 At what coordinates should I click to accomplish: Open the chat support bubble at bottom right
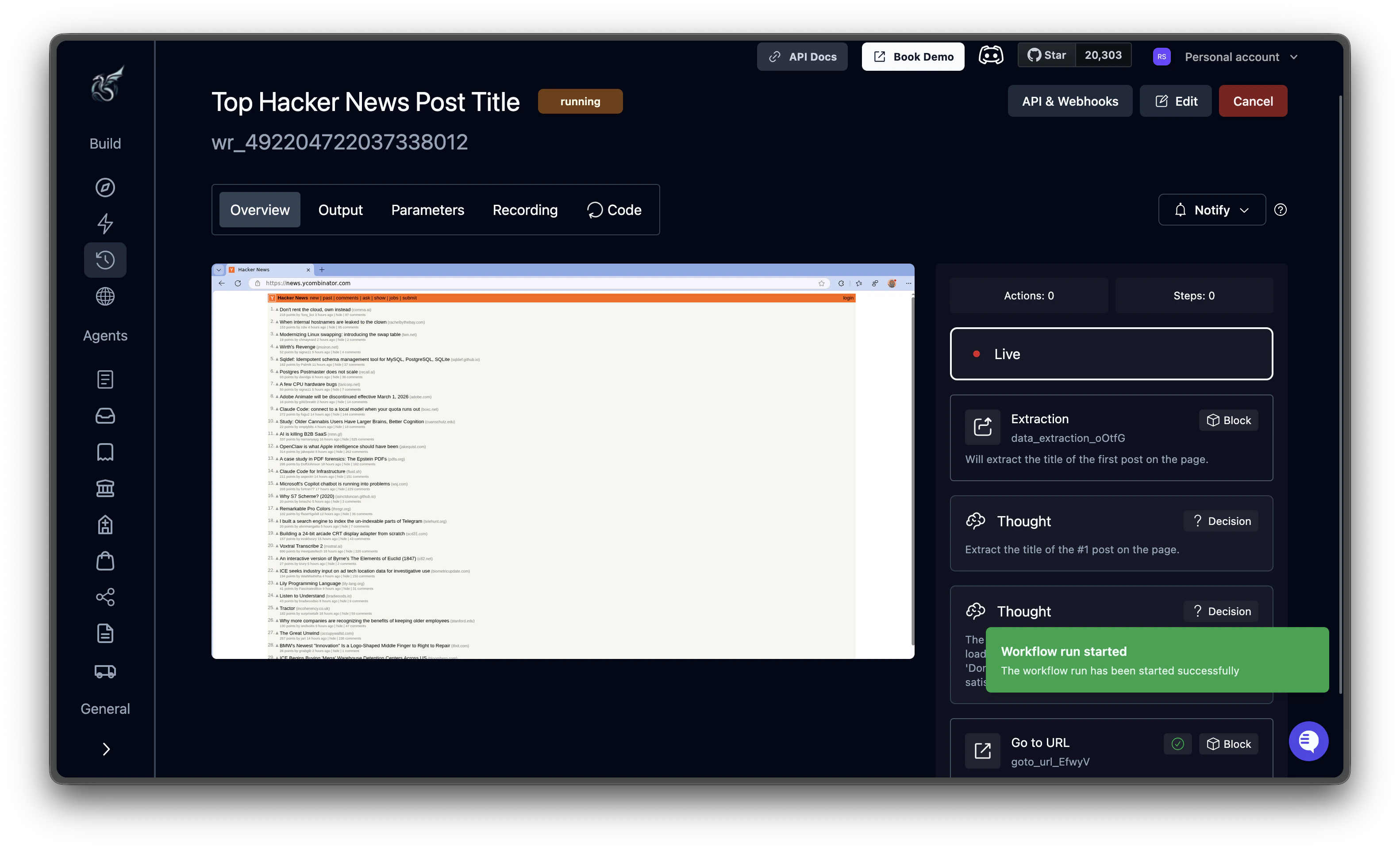click(x=1308, y=741)
